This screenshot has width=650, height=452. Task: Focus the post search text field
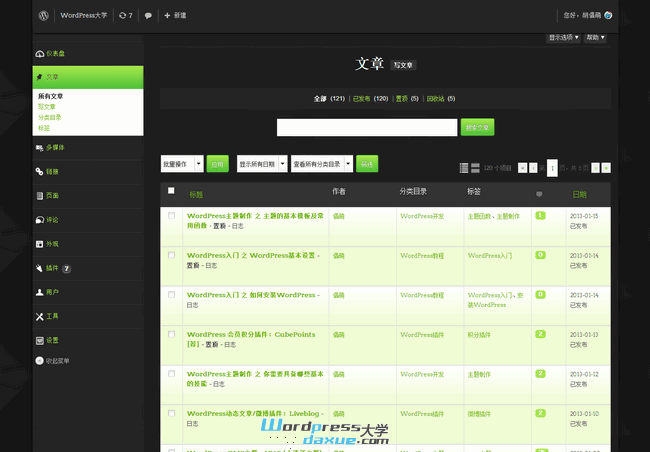pos(367,128)
